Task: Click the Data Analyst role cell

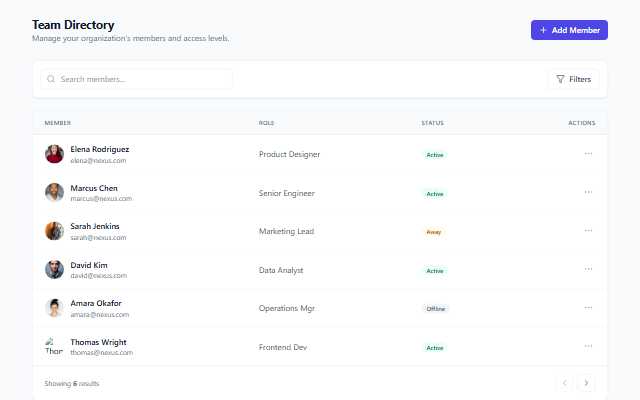Action: click(281, 270)
